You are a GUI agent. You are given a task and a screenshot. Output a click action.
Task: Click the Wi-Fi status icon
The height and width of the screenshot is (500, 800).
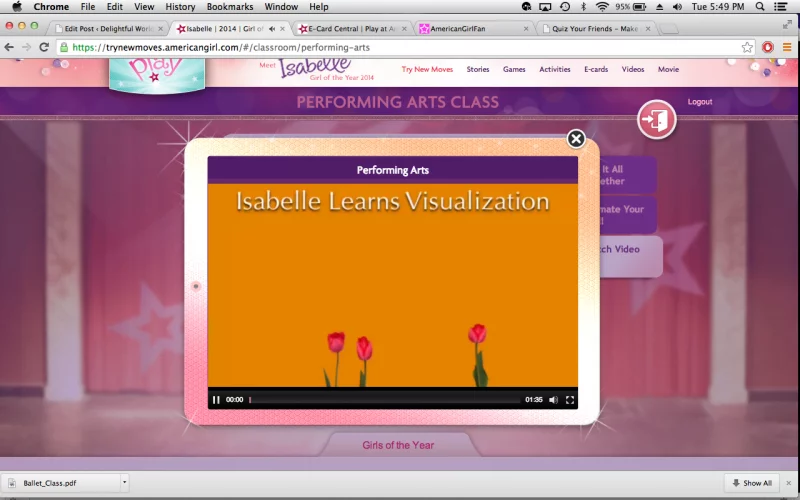point(603,7)
